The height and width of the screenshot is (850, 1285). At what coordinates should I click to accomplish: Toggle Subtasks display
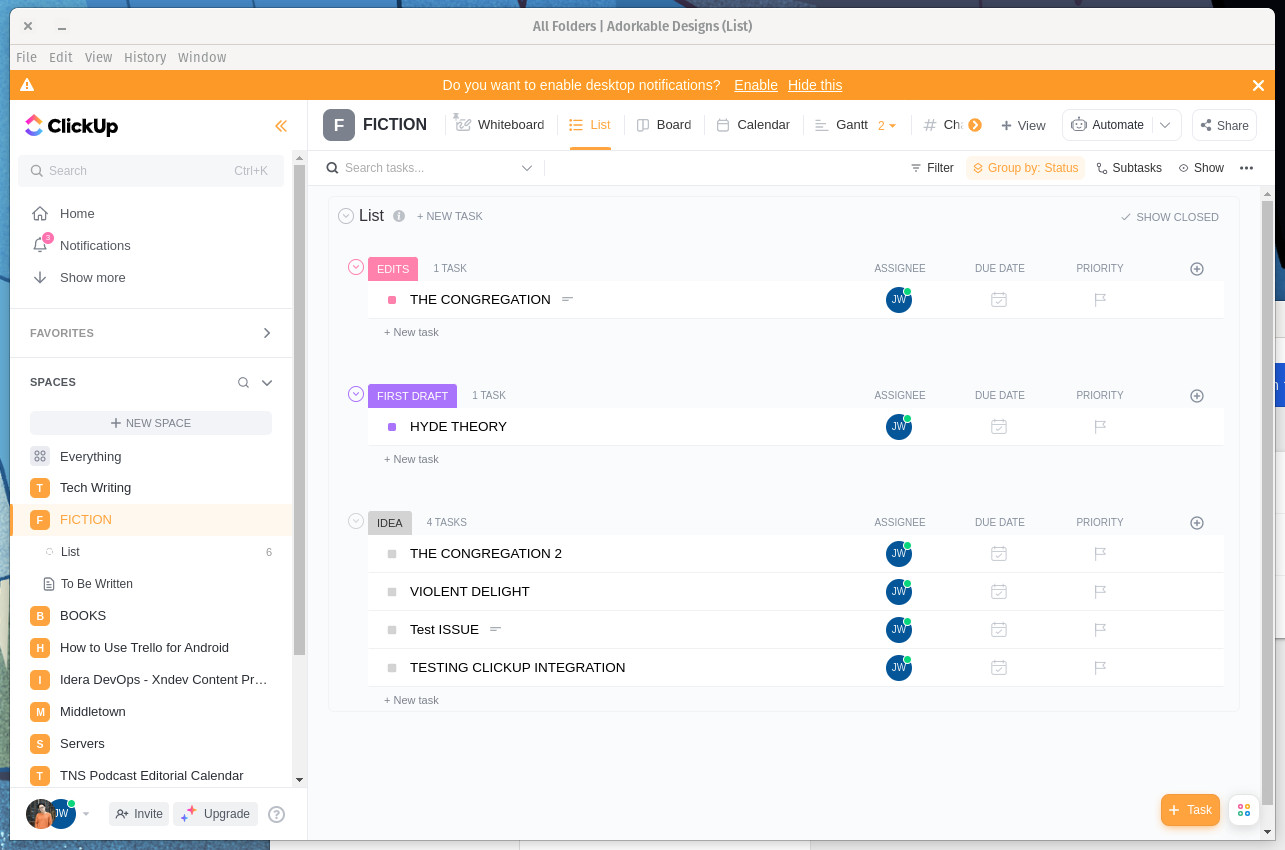pos(1129,168)
